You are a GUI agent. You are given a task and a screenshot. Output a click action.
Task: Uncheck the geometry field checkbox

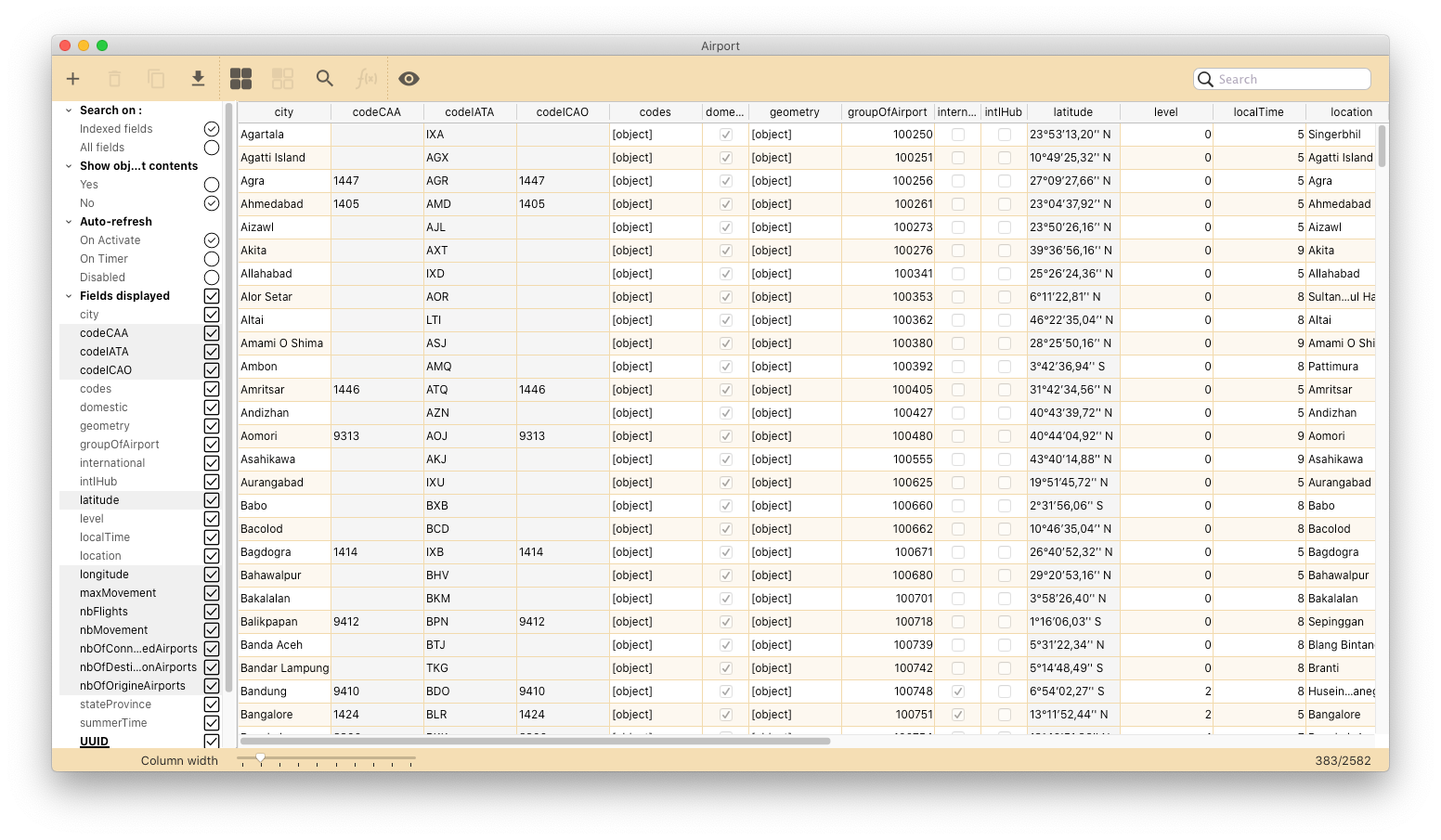point(212,426)
